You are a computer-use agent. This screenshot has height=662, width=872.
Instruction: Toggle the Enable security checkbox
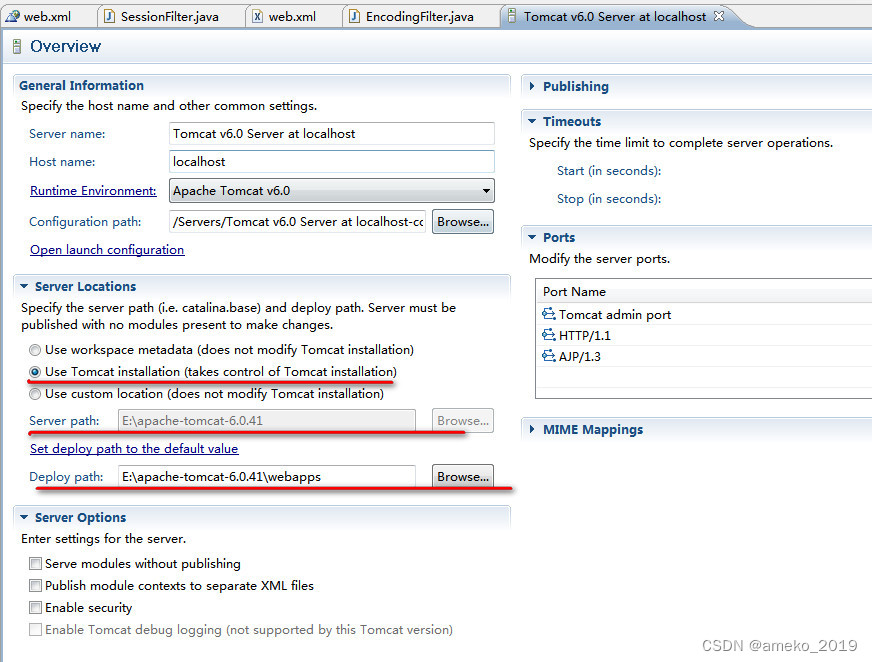(35, 607)
